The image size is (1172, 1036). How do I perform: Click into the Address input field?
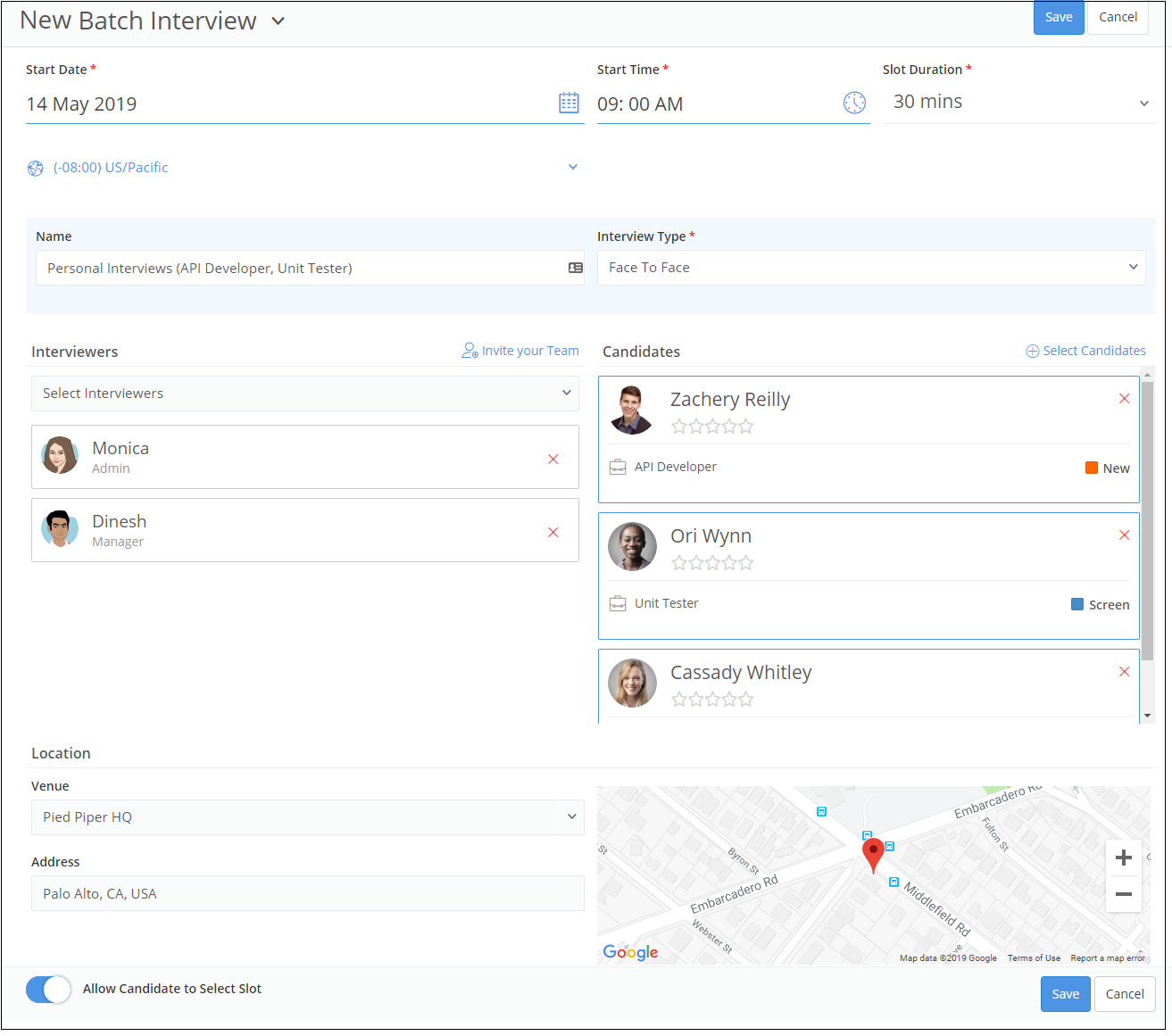click(x=307, y=893)
